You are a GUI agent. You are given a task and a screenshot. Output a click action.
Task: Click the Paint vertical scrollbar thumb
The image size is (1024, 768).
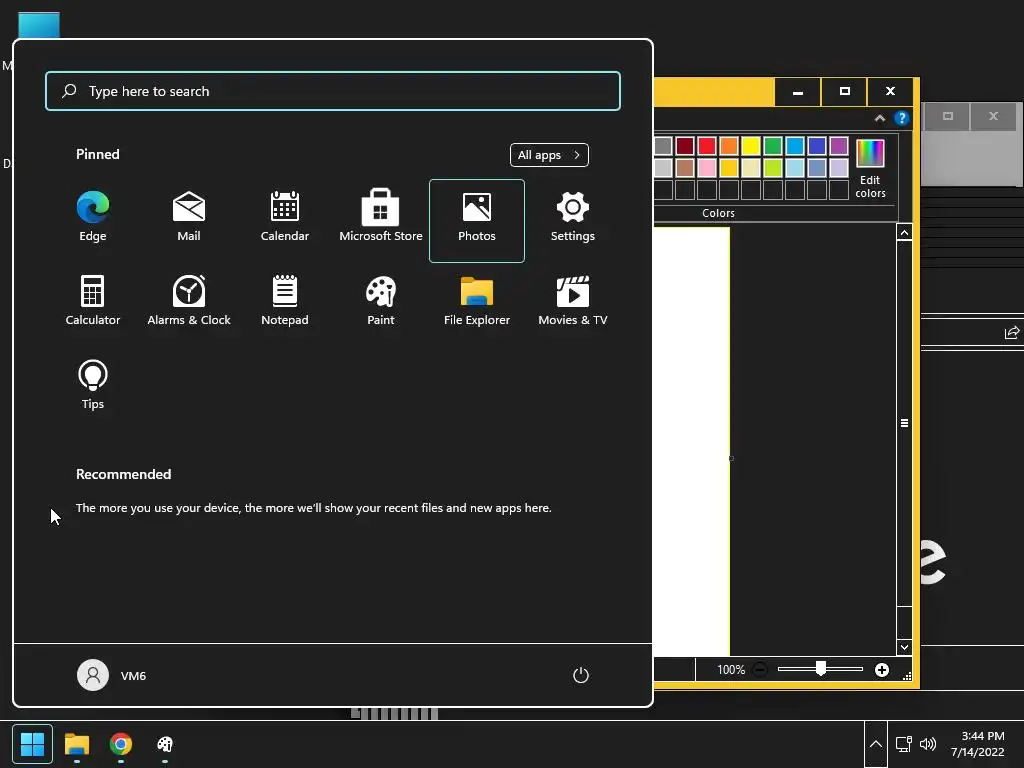click(x=904, y=423)
